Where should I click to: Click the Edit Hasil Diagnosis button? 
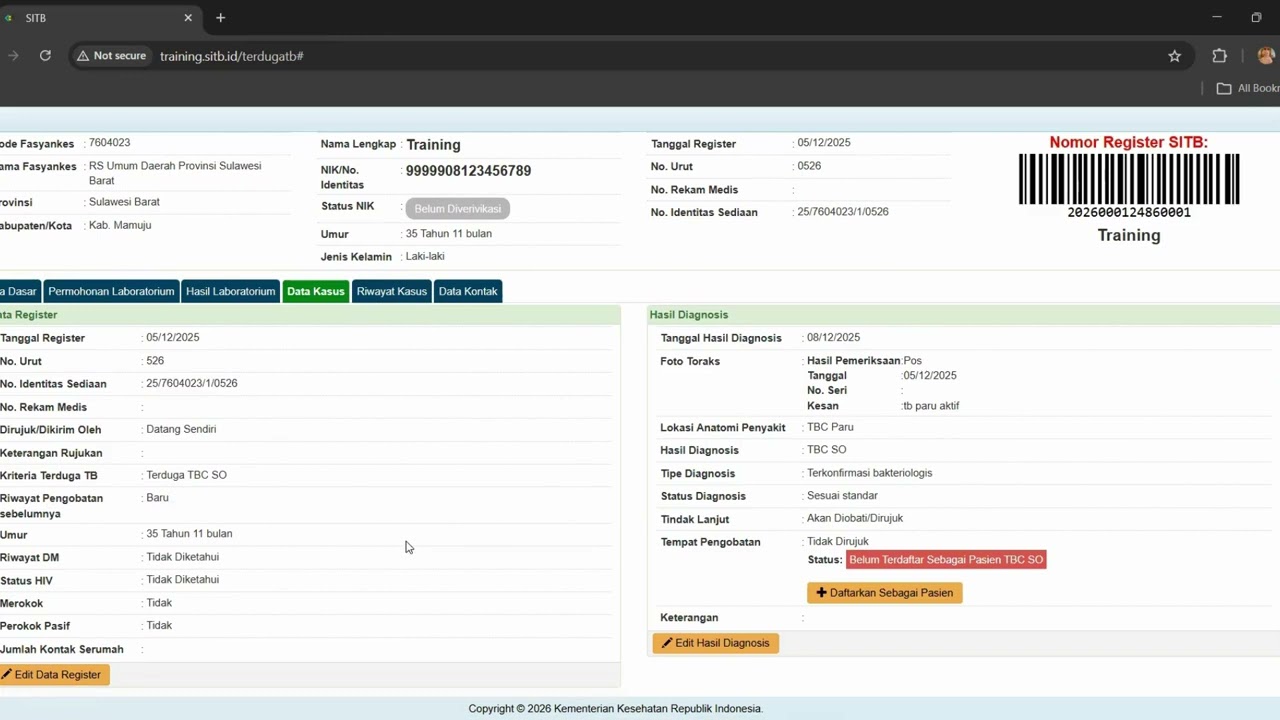click(716, 643)
